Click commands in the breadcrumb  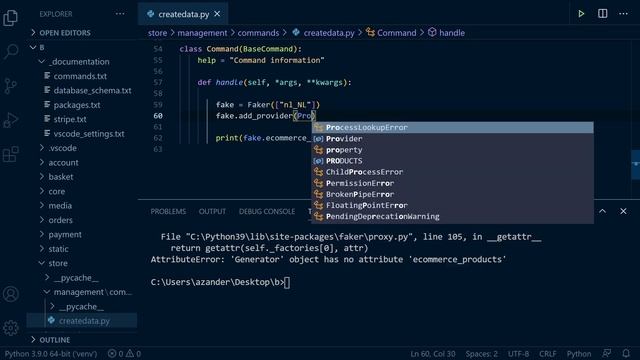point(258,33)
